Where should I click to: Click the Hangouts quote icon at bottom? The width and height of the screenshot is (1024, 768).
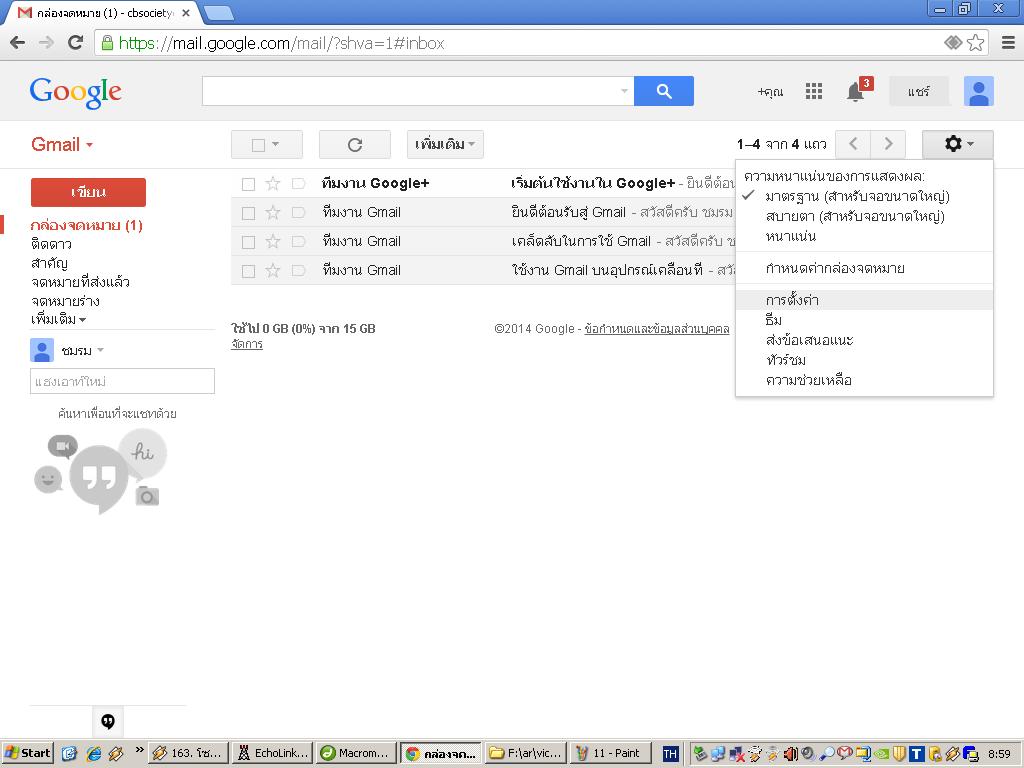108,721
